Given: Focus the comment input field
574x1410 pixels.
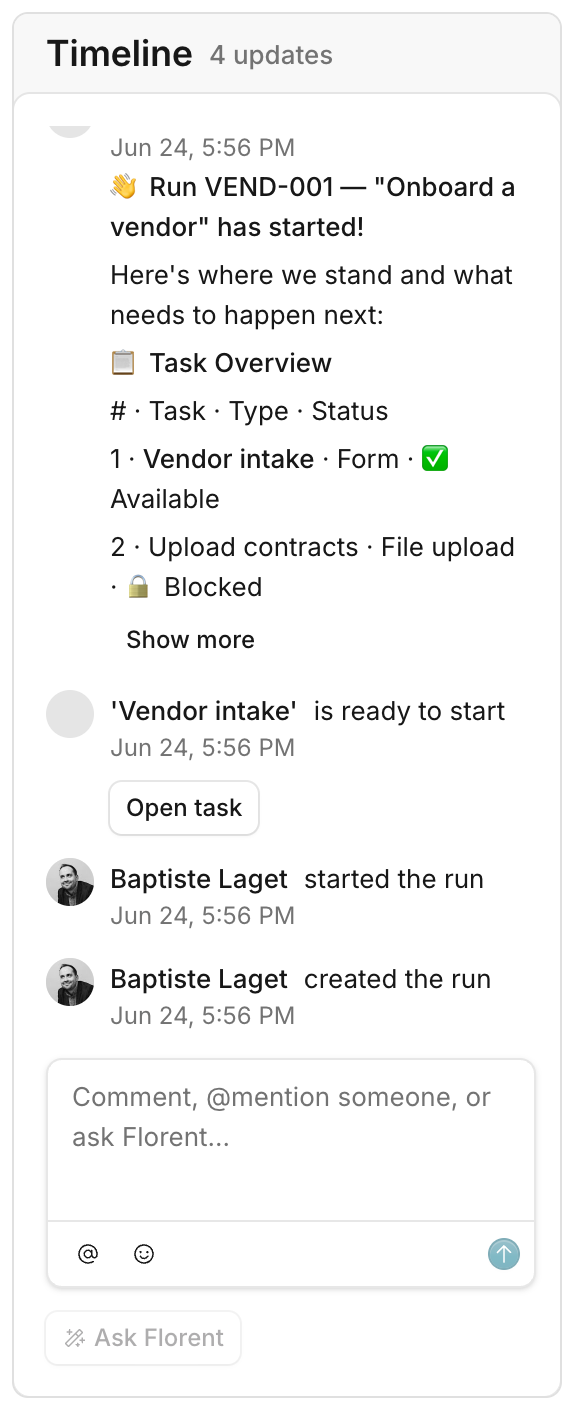Looking at the screenshot, I should pos(291,1141).
